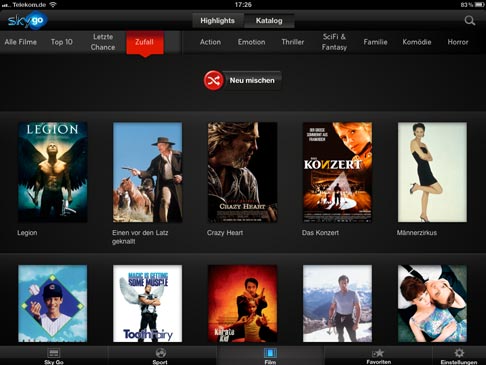Open the Sky Go bottom tab icon
The height and width of the screenshot is (365, 486).
pyautogui.click(x=53, y=353)
